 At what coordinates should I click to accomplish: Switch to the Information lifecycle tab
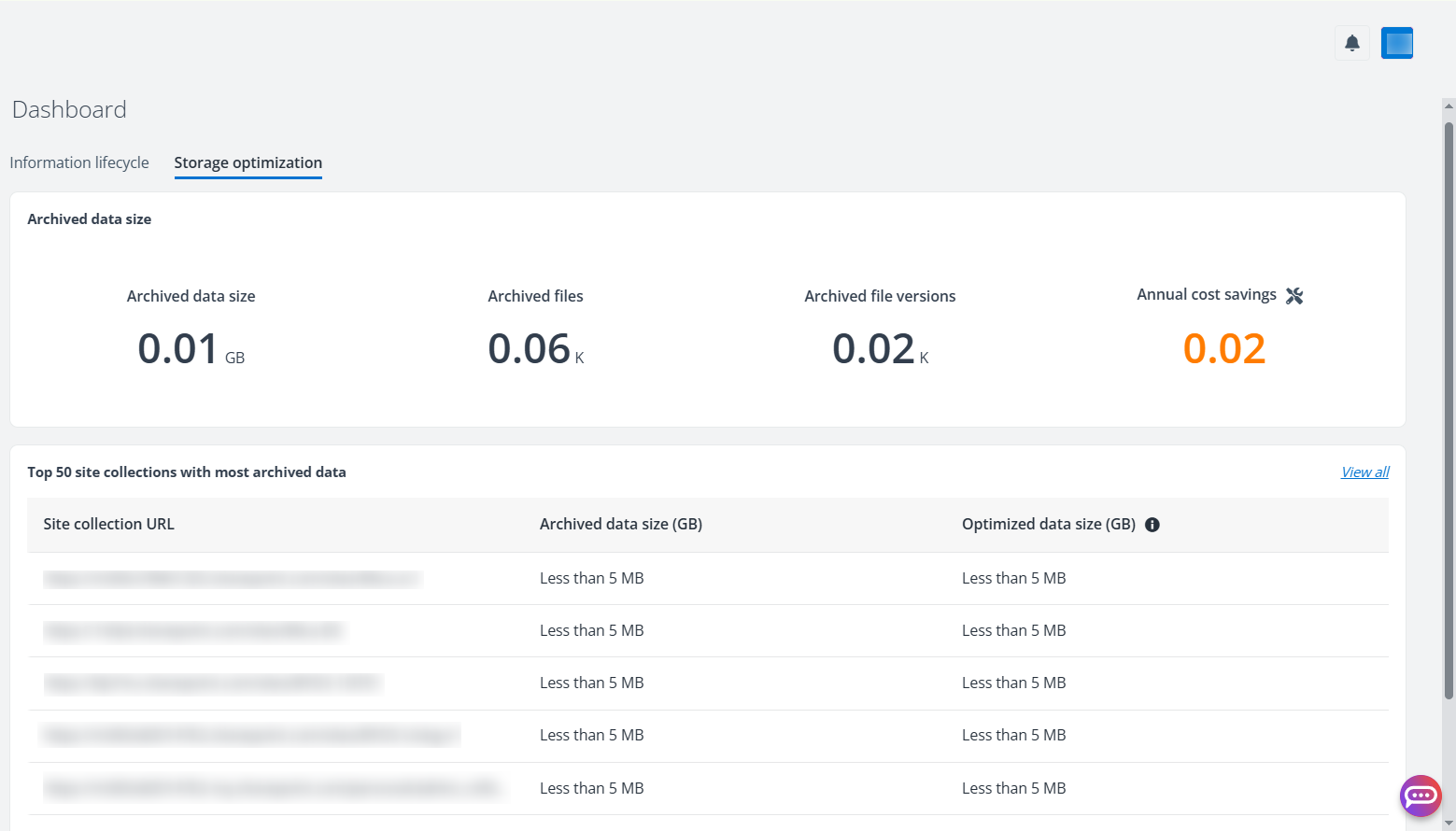(x=78, y=162)
